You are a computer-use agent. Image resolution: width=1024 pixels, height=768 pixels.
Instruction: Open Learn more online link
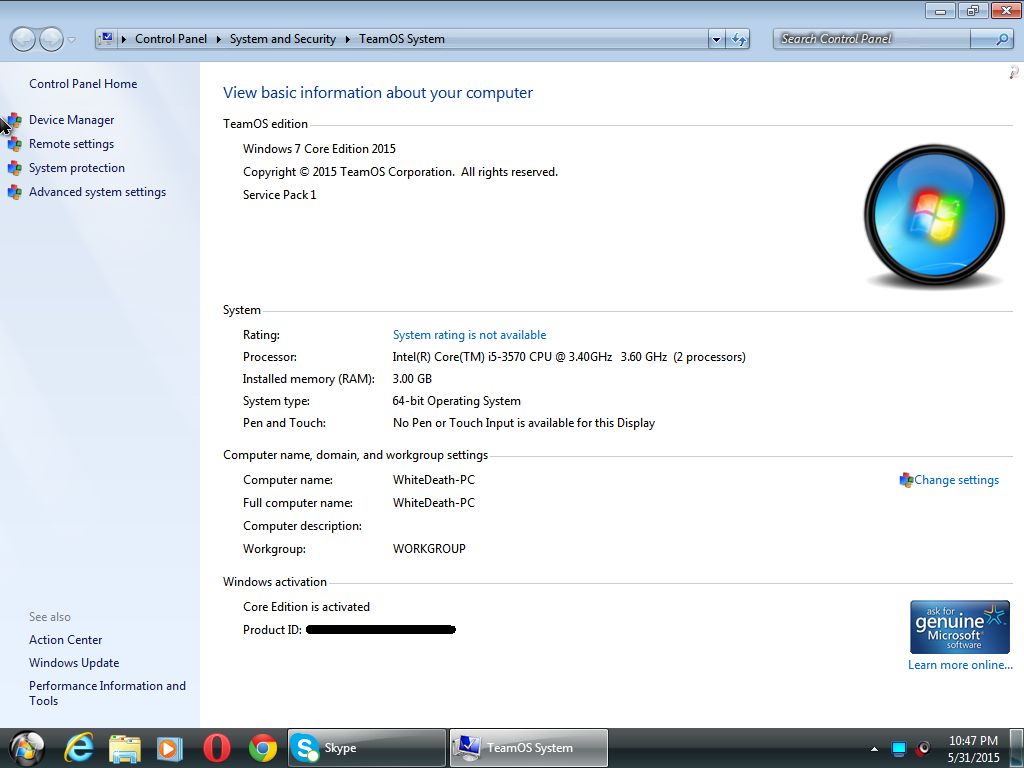tap(960, 665)
